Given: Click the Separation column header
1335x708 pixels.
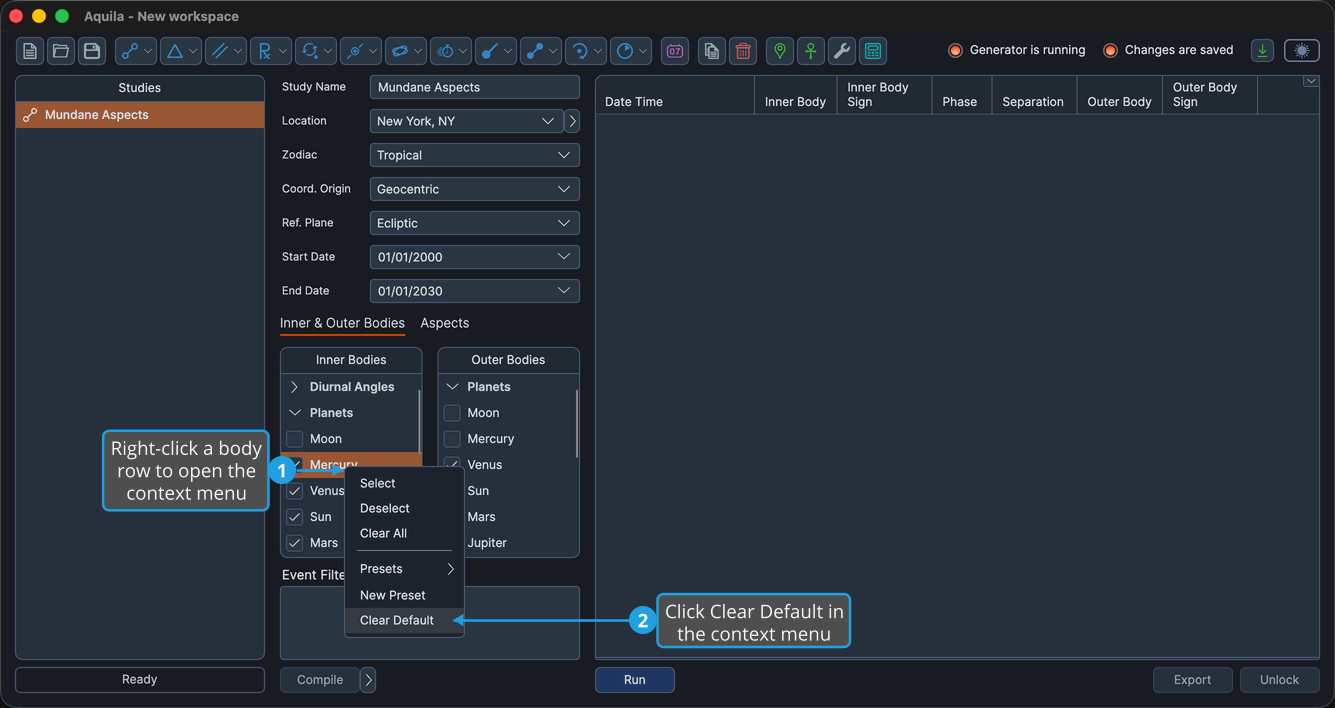Looking at the screenshot, I should tap(1033, 95).
